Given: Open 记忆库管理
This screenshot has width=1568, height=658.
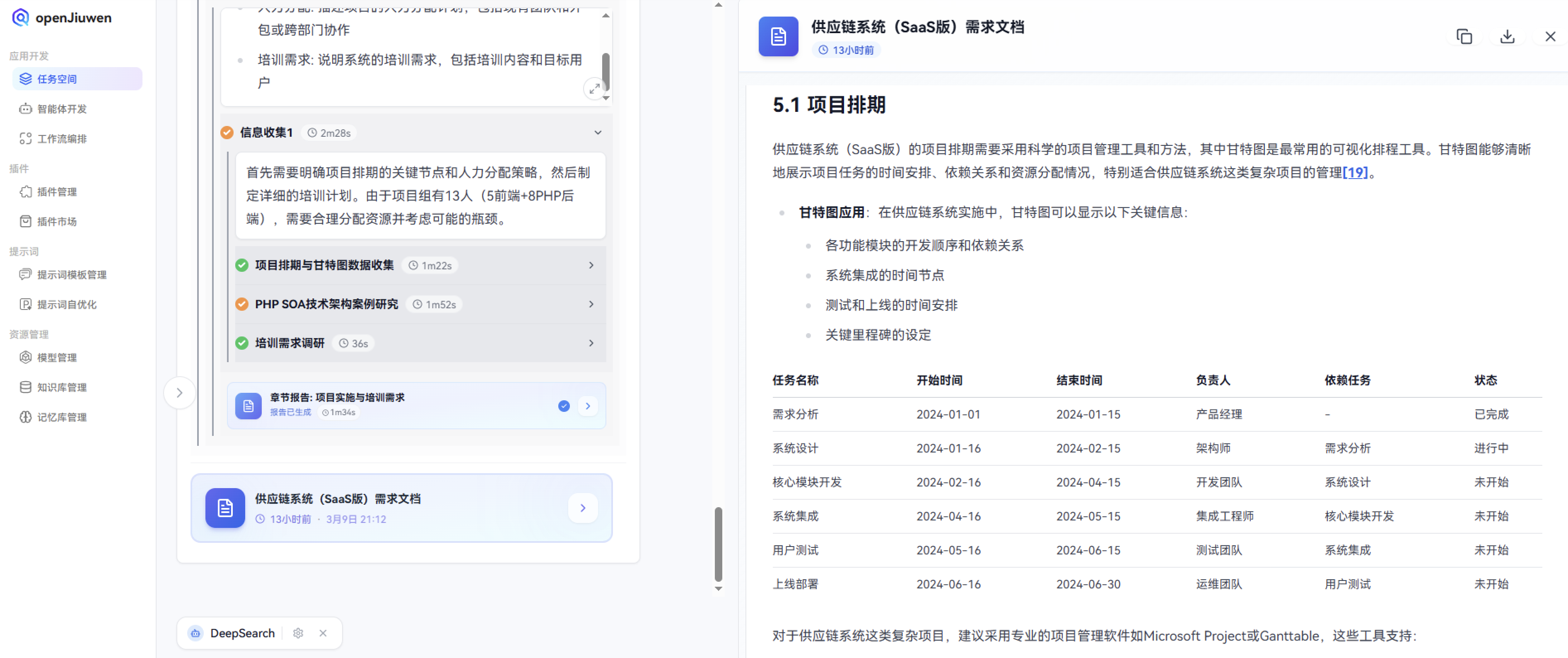Looking at the screenshot, I should (x=62, y=417).
